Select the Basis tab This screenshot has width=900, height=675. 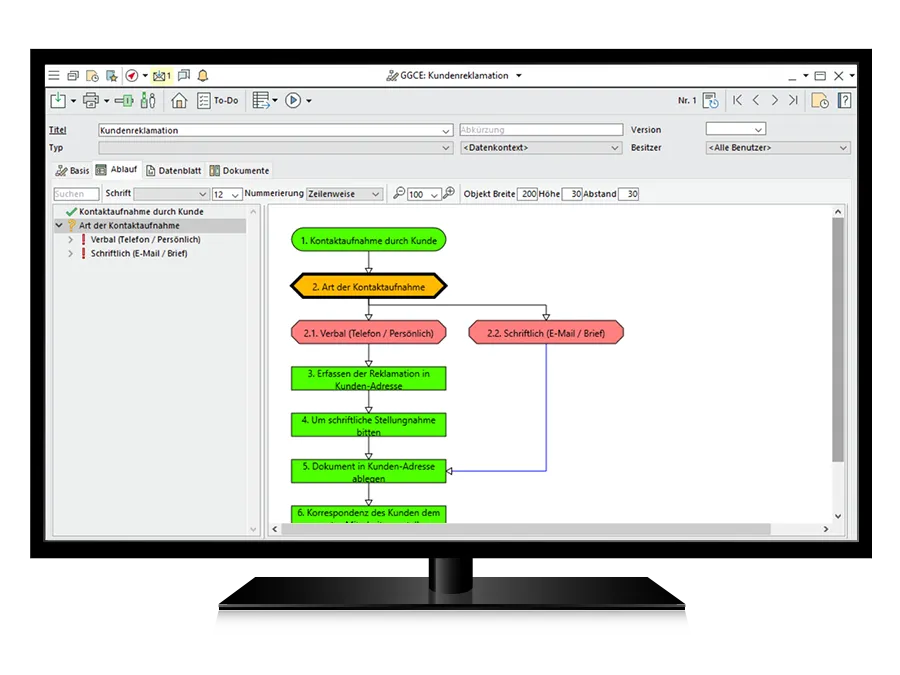coord(72,171)
